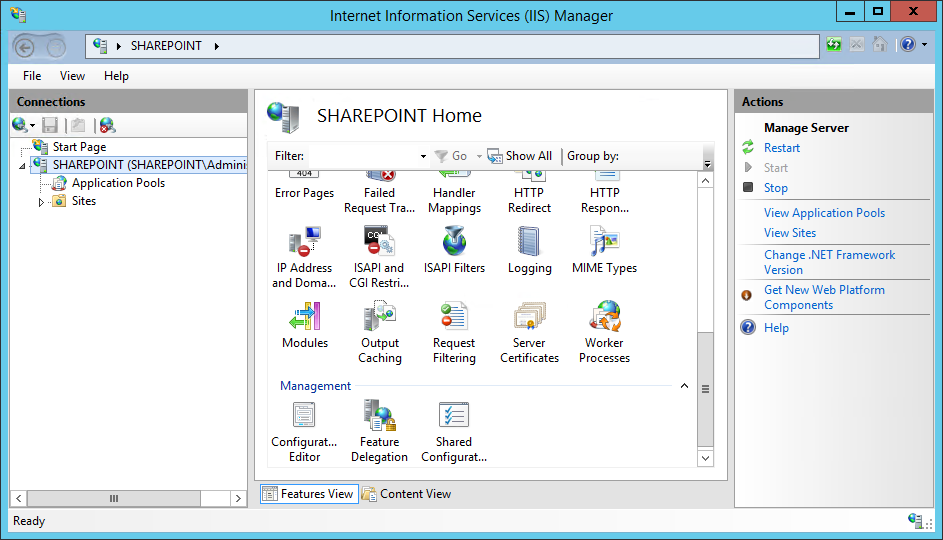
Task: Open the Shared Configuration feature
Action: pyautogui.click(x=454, y=431)
